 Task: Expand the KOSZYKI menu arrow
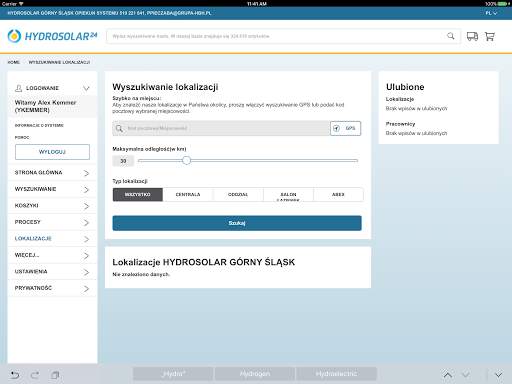(86, 206)
